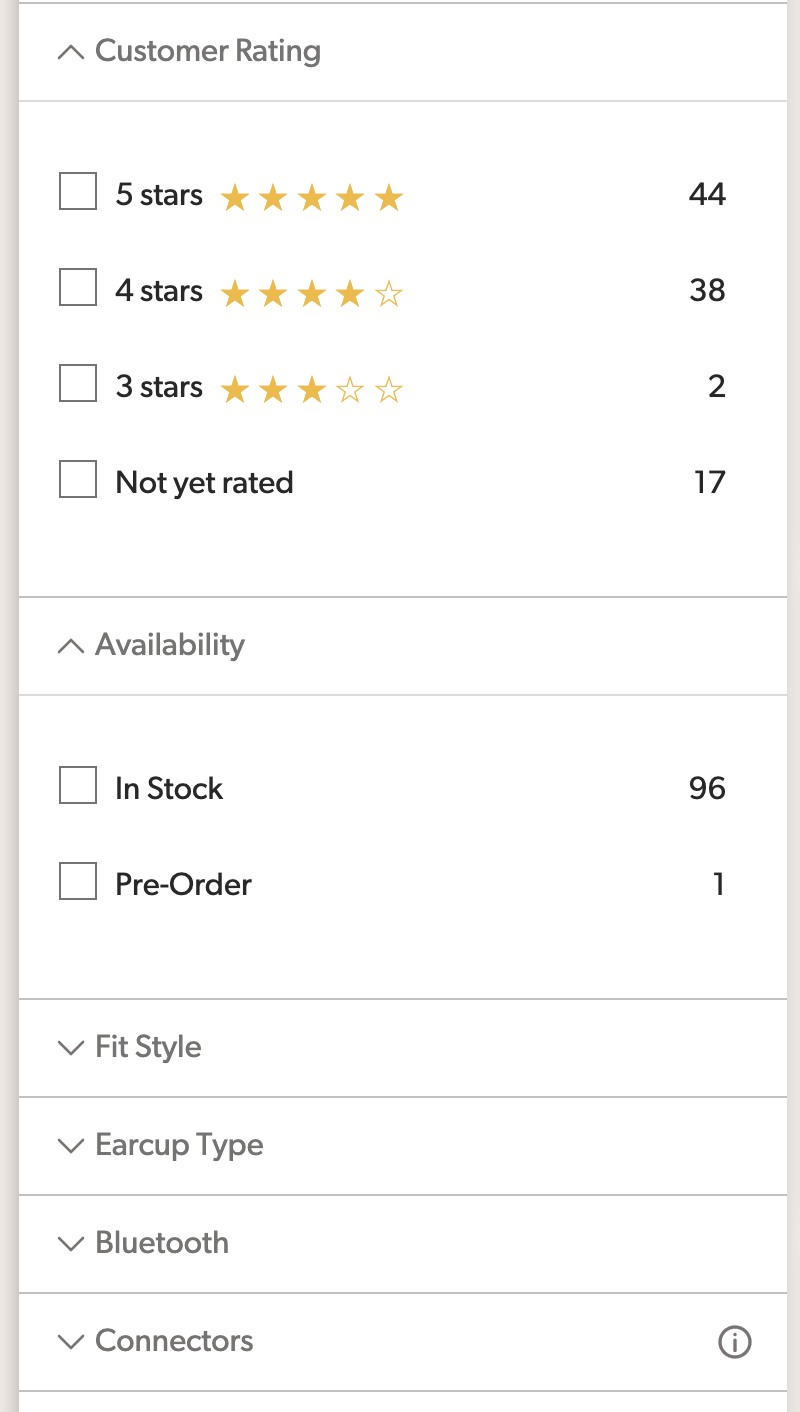Click the Customer Rating collapse chevron icon
The image size is (800, 1412).
pyautogui.click(x=71, y=52)
